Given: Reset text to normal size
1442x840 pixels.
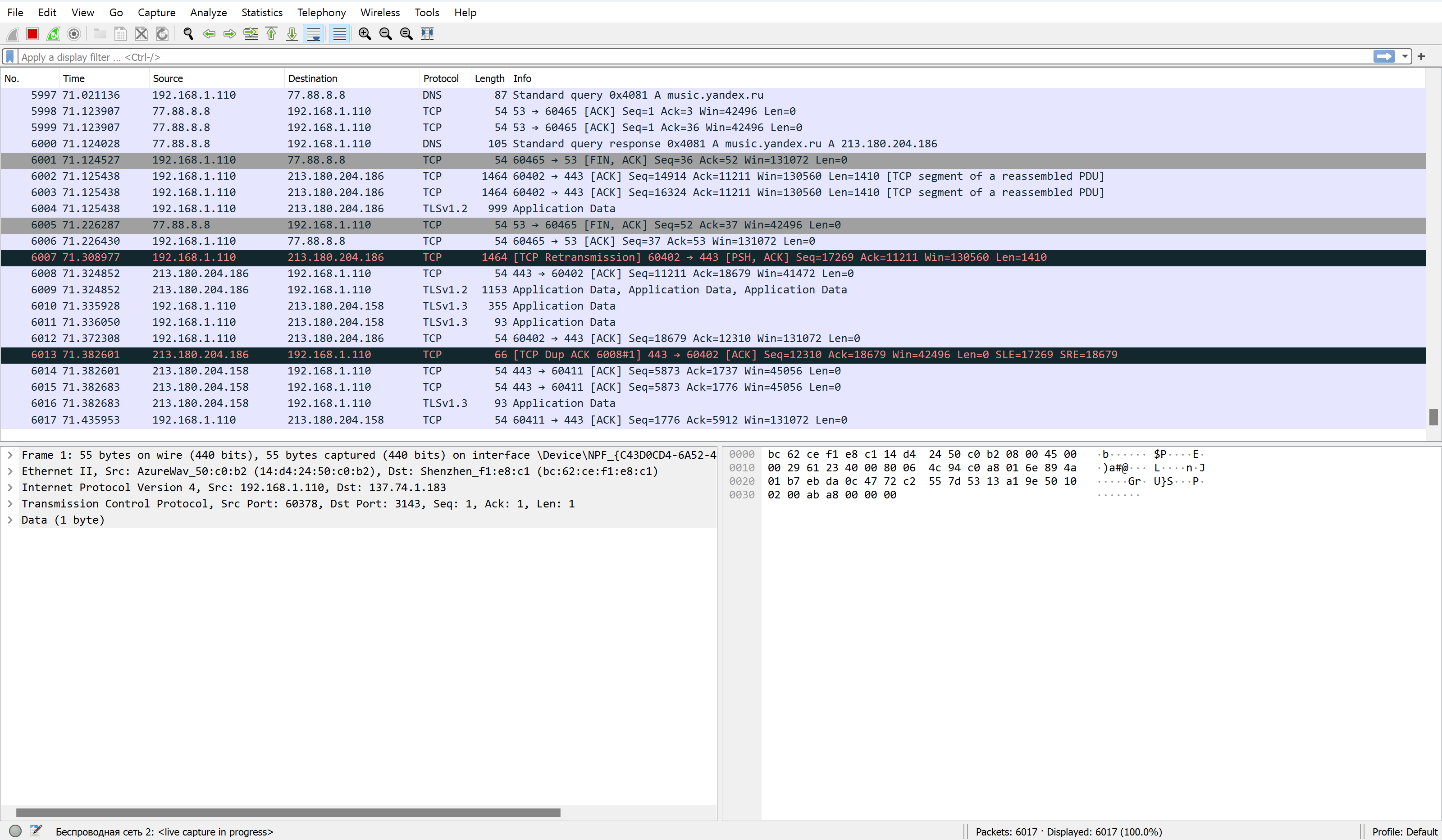Looking at the screenshot, I should tap(406, 34).
